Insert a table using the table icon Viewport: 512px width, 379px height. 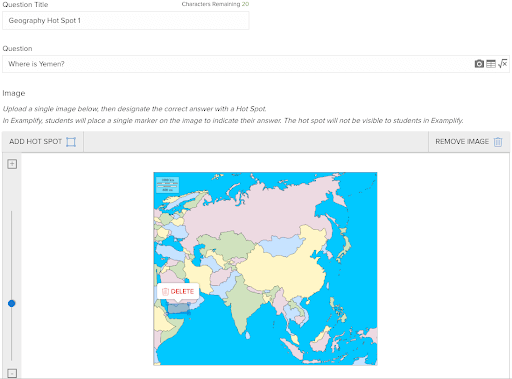[x=491, y=64]
